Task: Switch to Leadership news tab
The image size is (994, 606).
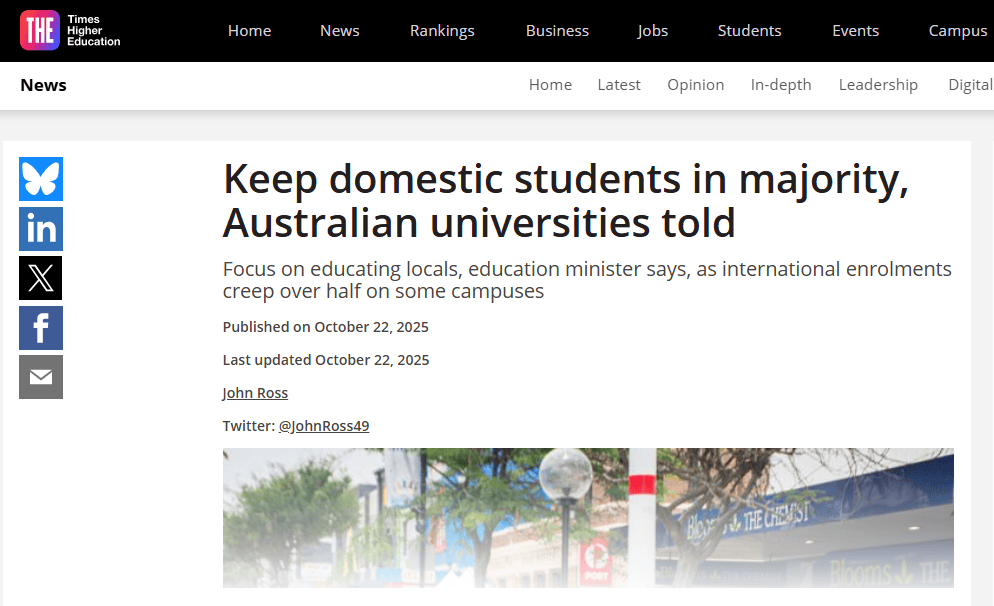Action: [878, 85]
